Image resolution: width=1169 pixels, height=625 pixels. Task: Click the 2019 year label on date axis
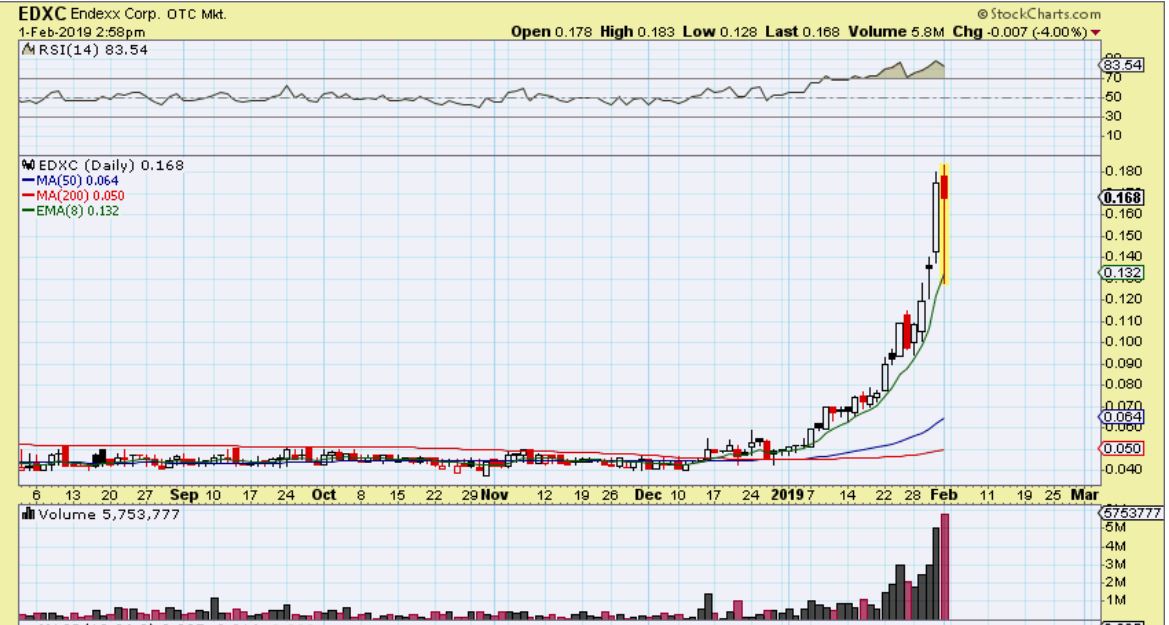pos(787,494)
